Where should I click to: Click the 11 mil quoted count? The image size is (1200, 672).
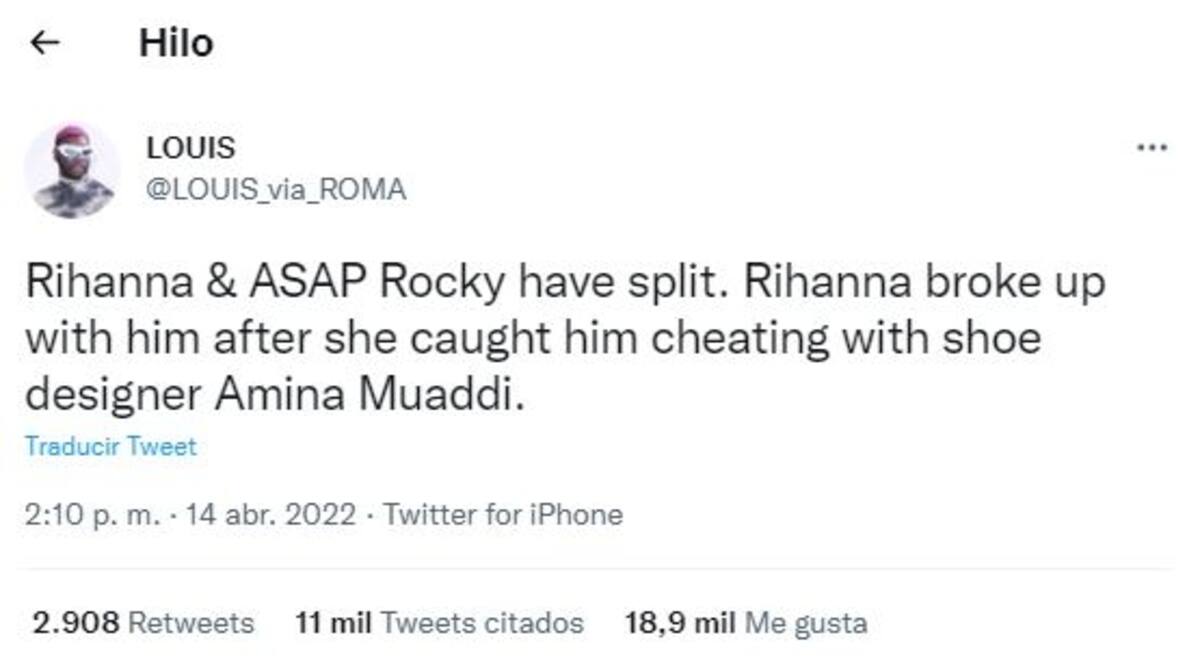point(335,624)
